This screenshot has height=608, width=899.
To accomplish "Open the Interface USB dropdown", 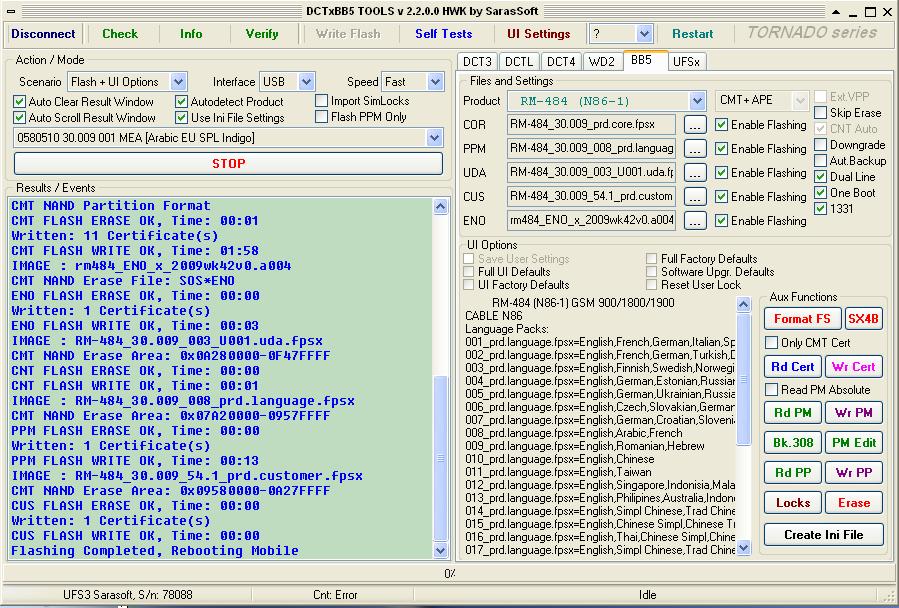I will point(306,81).
